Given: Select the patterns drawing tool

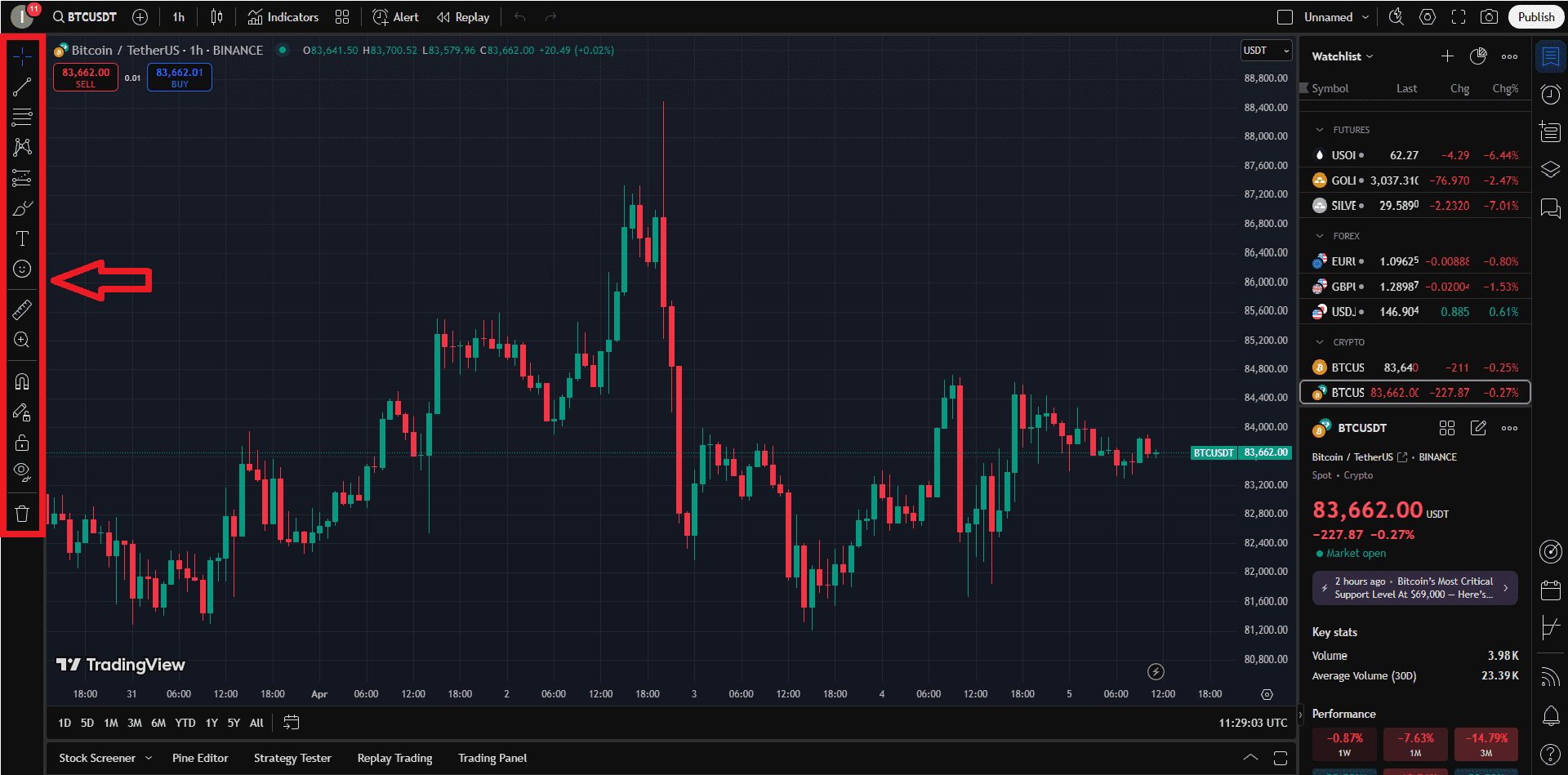Looking at the screenshot, I should coord(22,147).
